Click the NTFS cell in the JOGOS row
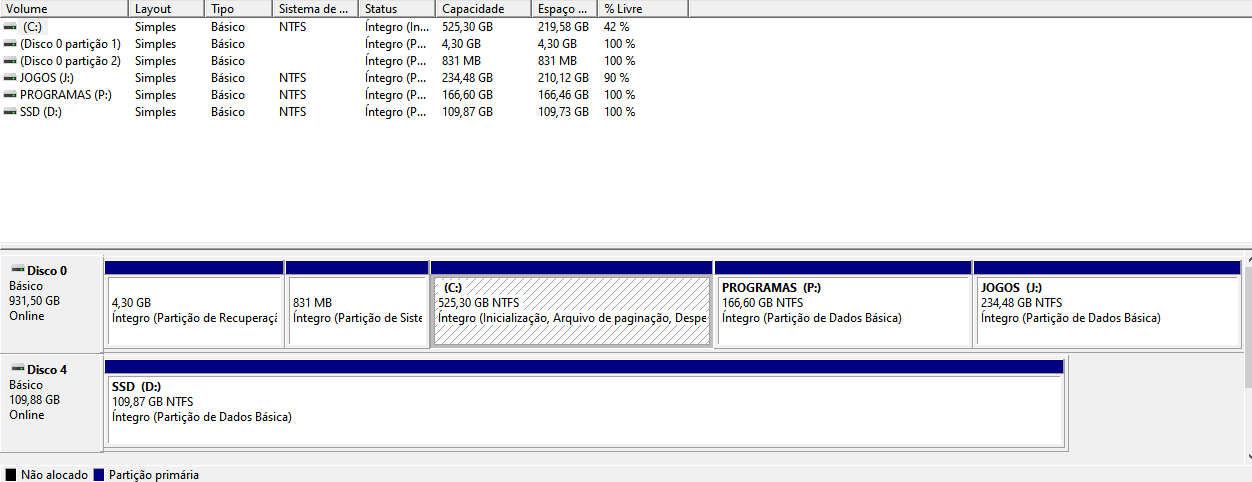 coord(292,78)
